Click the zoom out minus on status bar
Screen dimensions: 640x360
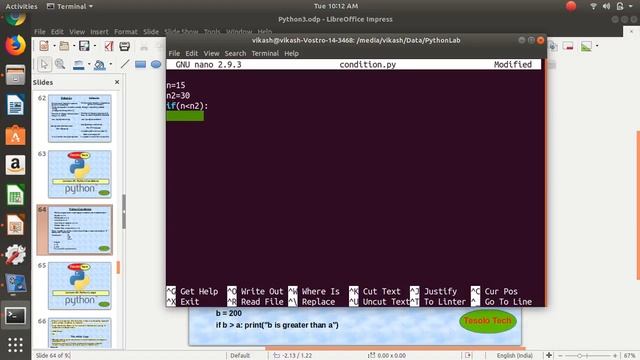(x=560, y=356)
